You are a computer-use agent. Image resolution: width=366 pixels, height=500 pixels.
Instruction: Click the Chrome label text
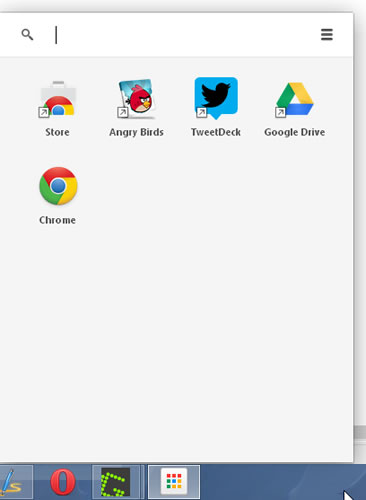57,220
